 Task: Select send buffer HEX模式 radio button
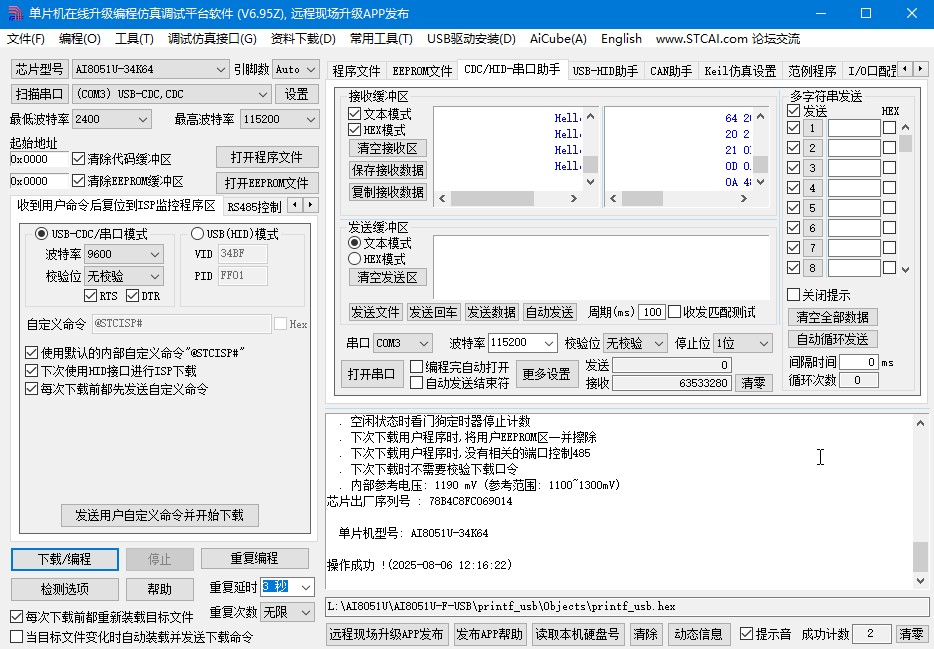click(354, 258)
